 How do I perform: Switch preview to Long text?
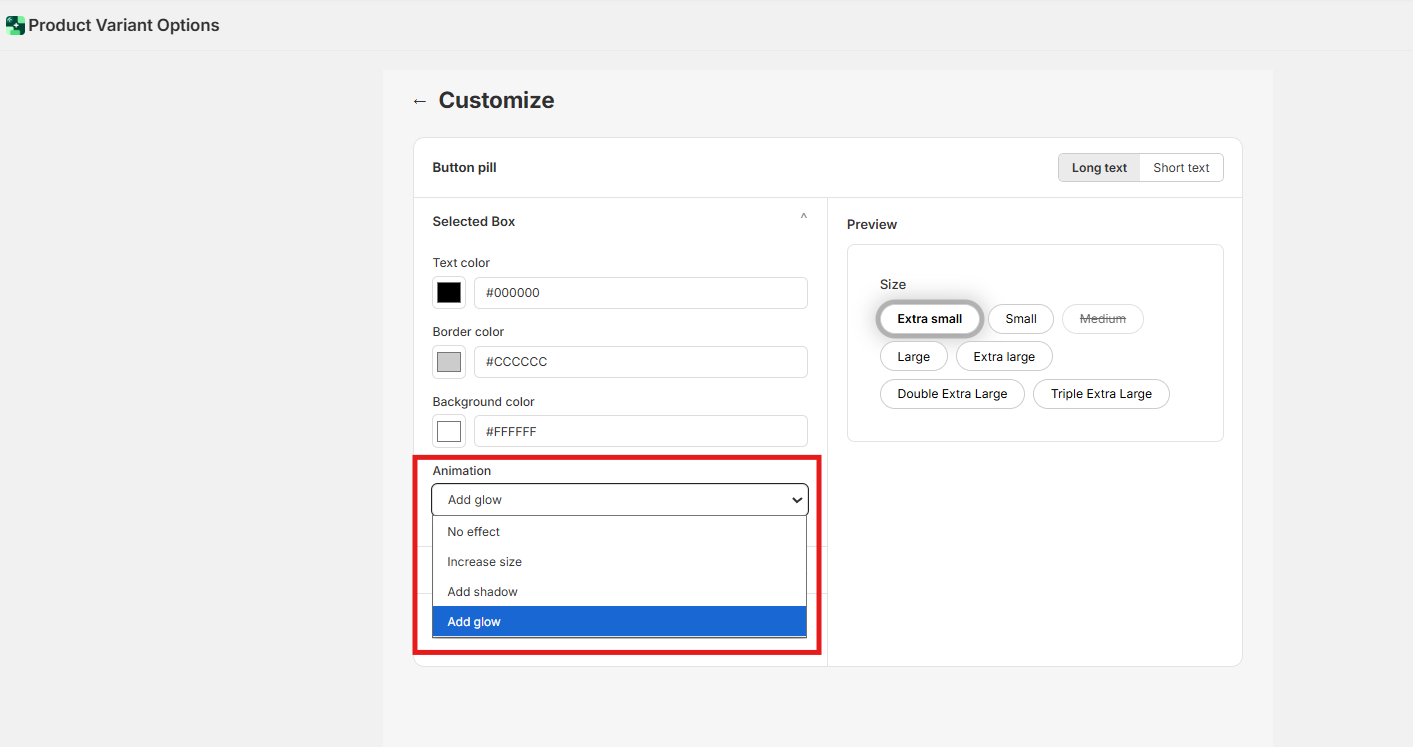tap(1099, 168)
